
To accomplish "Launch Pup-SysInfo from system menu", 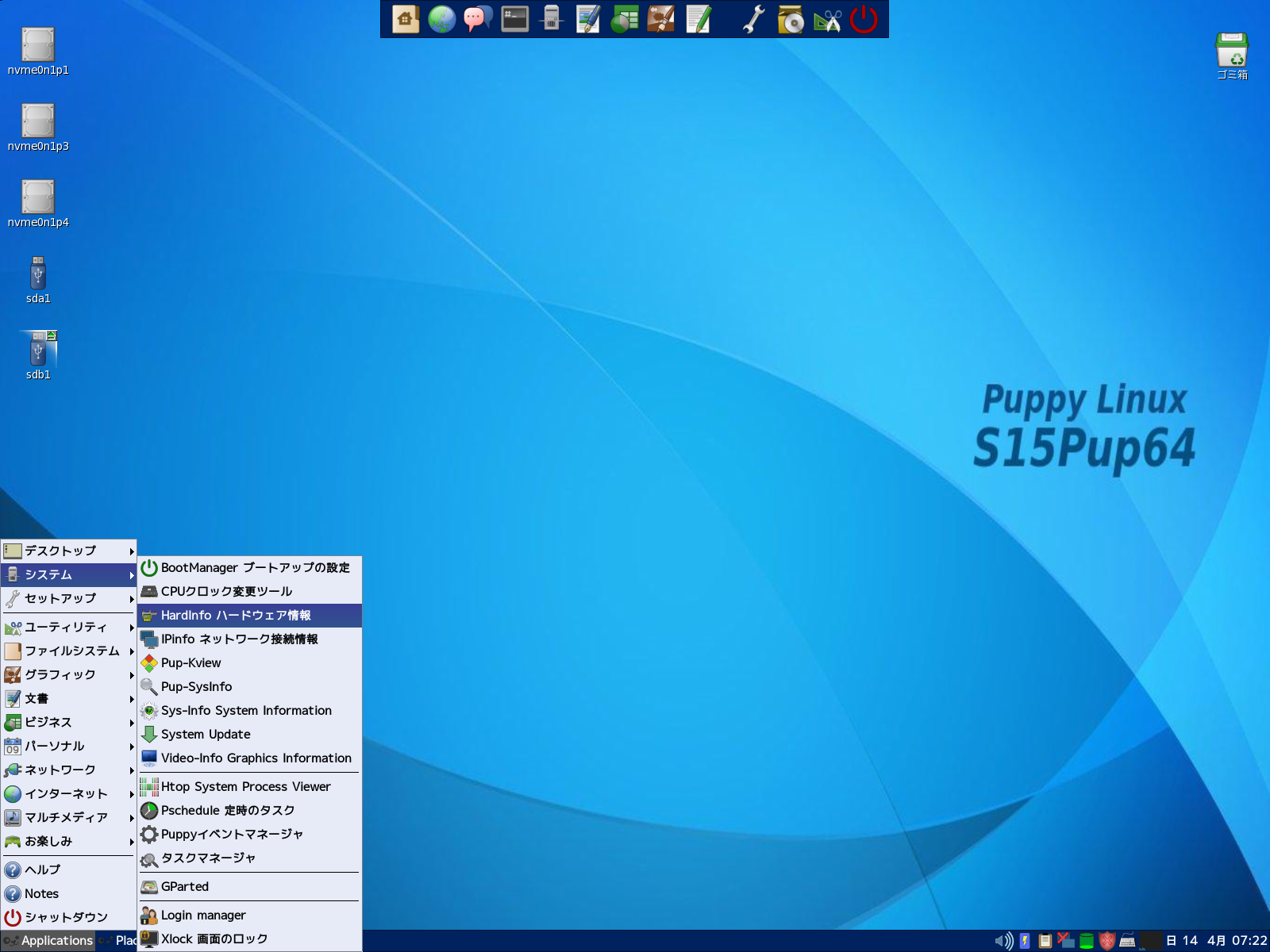I will (x=250, y=687).
